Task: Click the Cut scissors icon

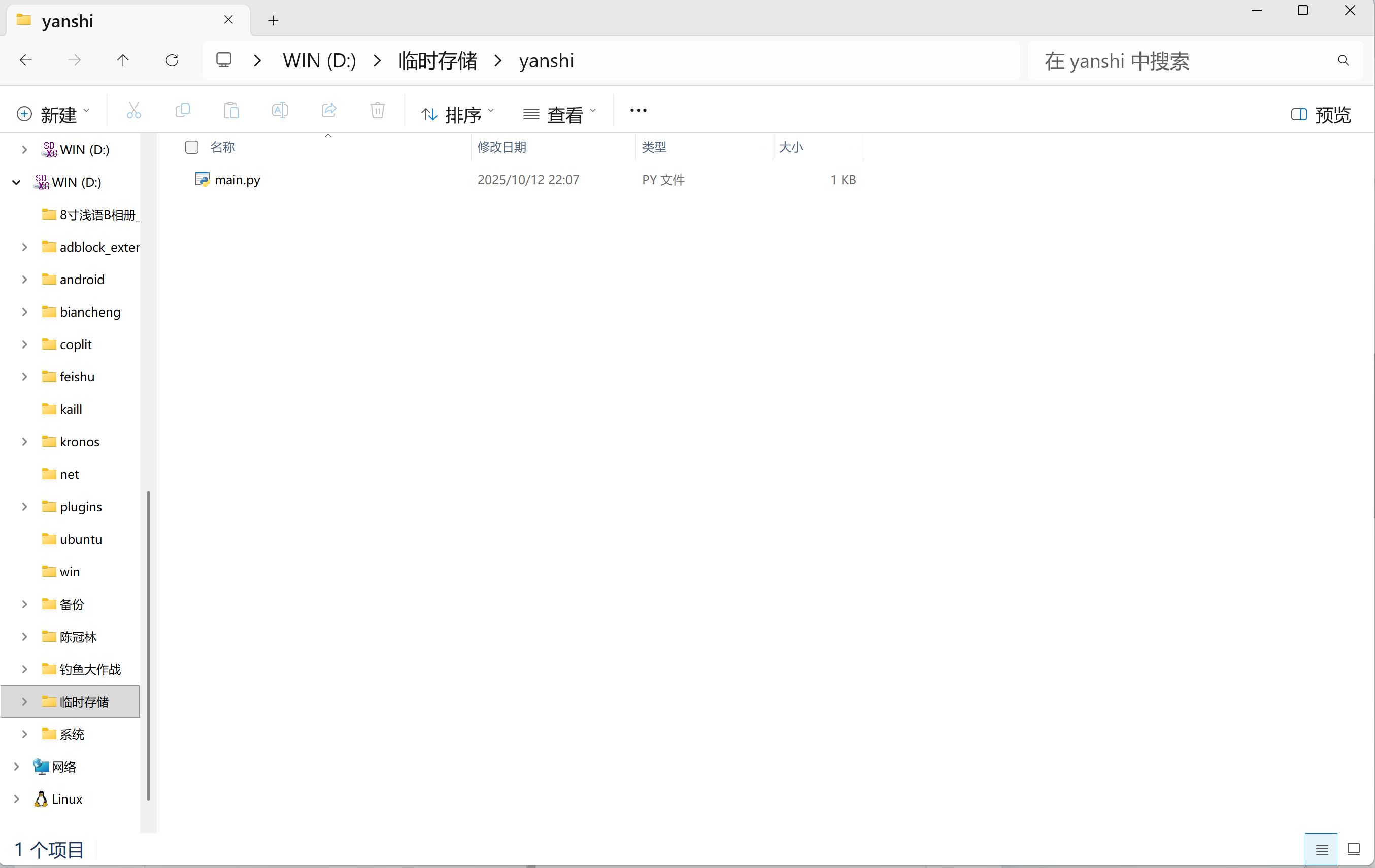Action: [x=133, y=111]
